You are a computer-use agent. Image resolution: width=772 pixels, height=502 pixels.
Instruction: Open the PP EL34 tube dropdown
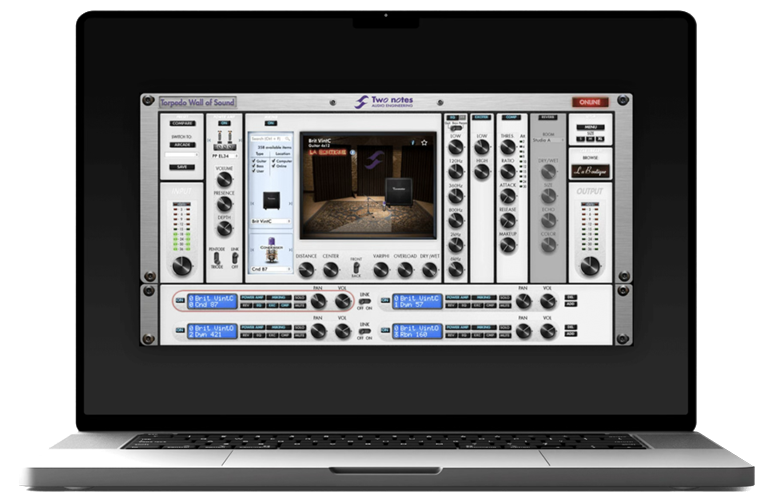225,156
